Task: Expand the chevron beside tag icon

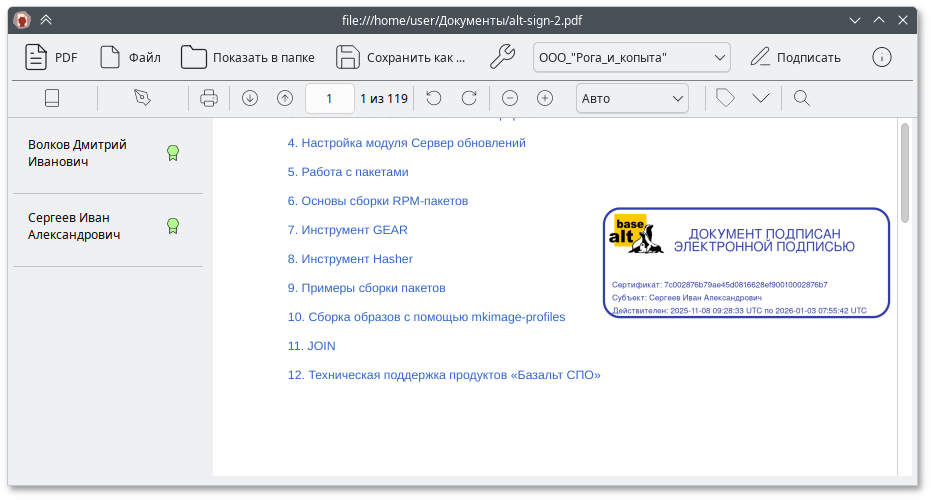Action: (x=761, y=98)
